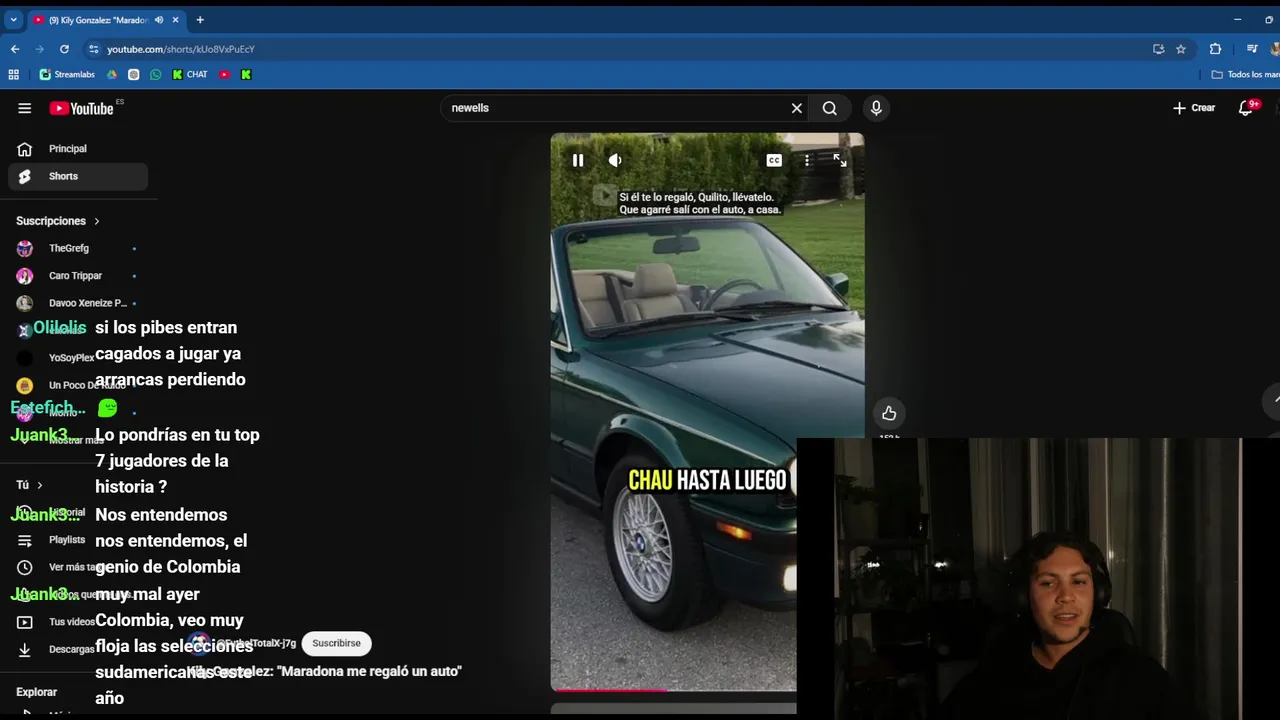Mute the Short's volume speaker
This screenshot has width=1280, height=720.
tap(615, 160)
